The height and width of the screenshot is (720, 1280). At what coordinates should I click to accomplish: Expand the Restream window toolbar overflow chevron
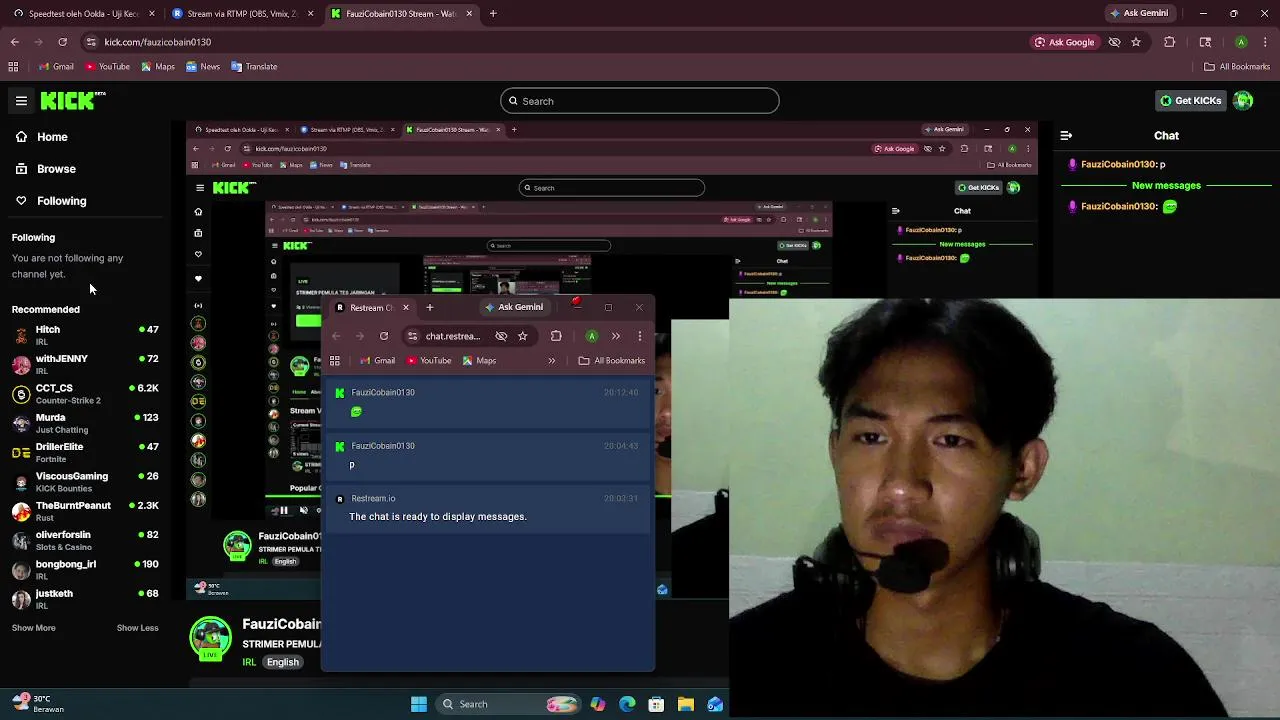coord(615,336)
